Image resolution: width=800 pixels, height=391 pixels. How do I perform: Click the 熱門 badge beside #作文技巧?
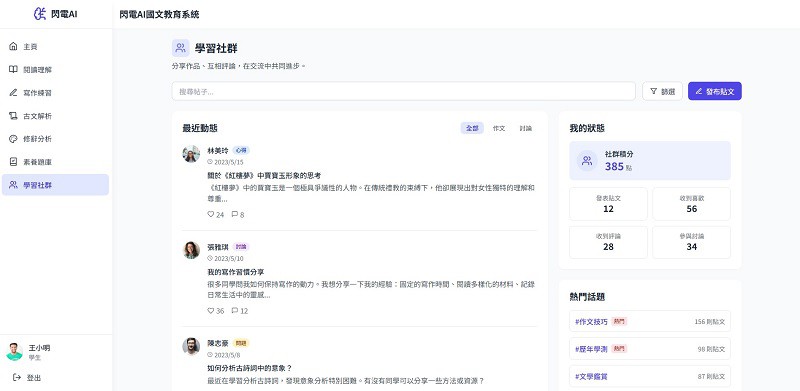pos(619,322)
